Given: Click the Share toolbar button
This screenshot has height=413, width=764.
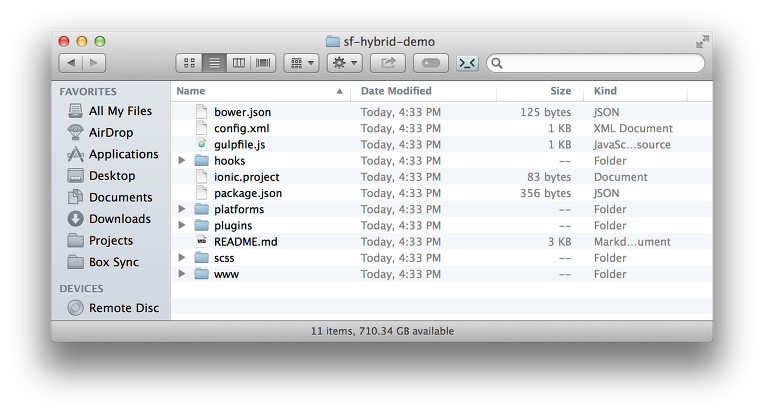Looking at the screenshot, I should click(388, 63).
